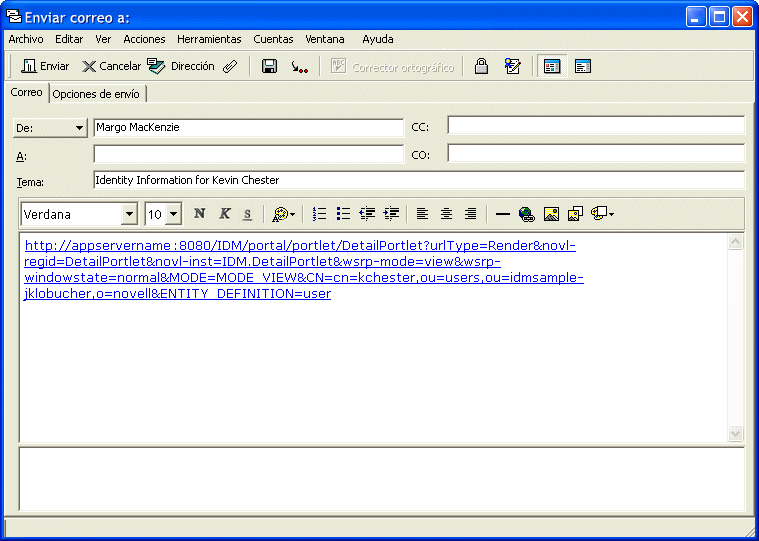Click the message body scroll up arrow

735,241
